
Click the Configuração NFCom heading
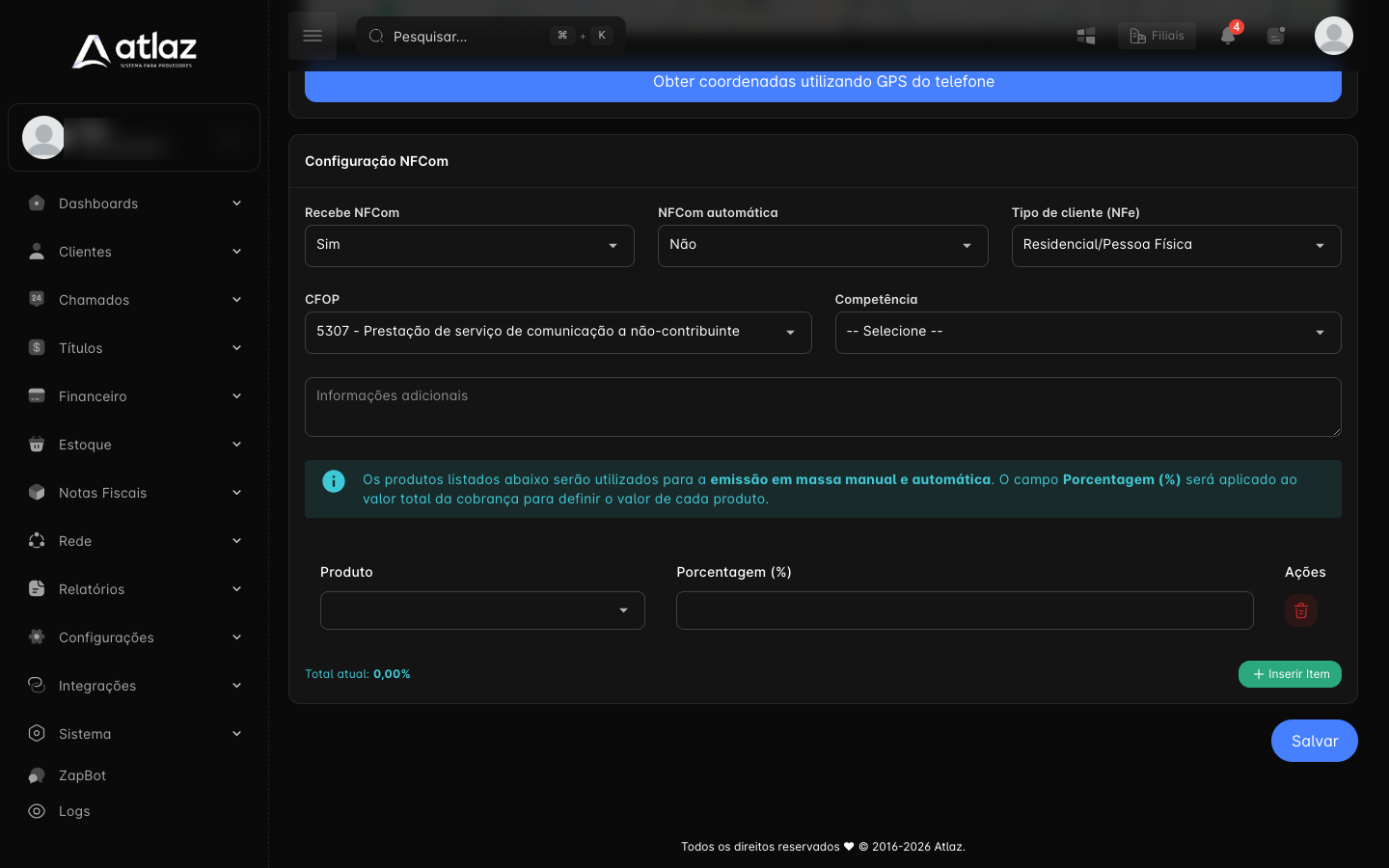click(376, 161)
